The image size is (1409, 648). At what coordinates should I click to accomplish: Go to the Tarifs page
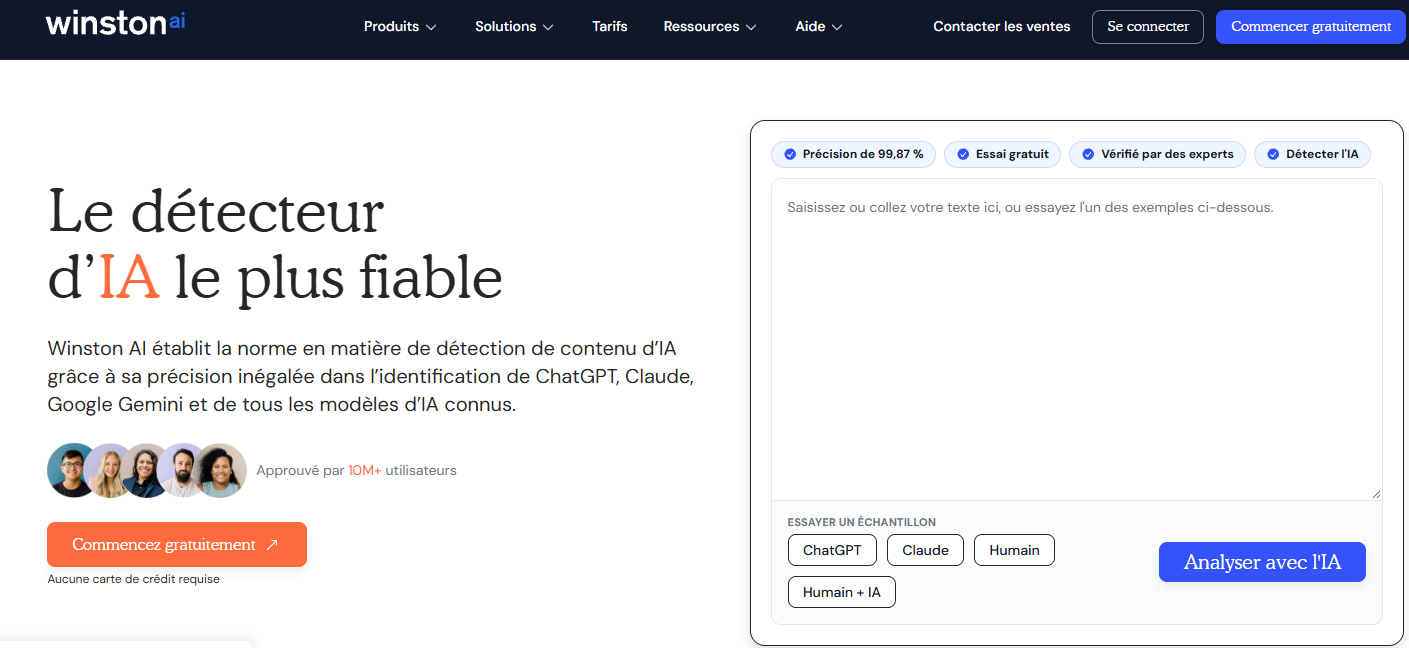[610, 27]
